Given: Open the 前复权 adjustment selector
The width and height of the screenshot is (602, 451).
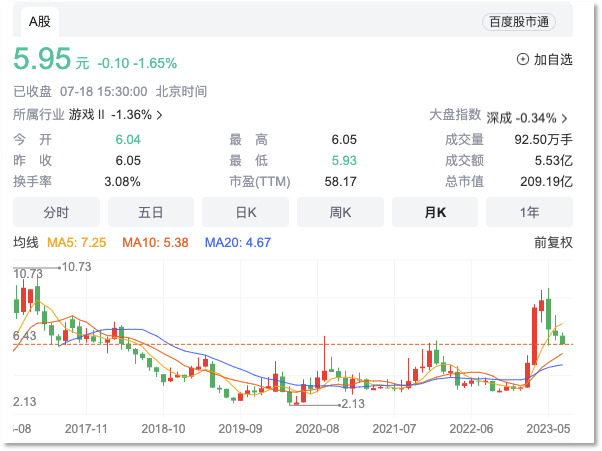Looking at the screenshot, I should pos(553,242).
